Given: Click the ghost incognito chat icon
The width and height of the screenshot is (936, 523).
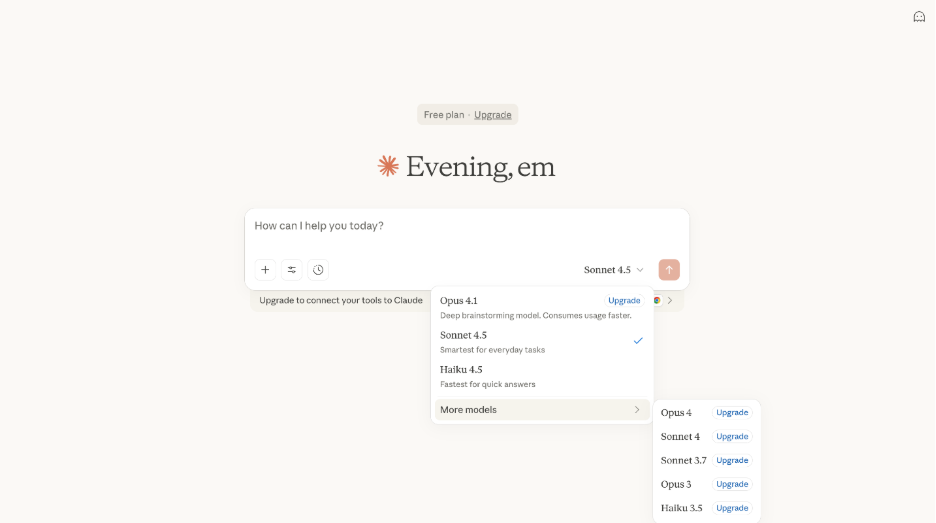Looking at the screenshot, I should [x=919, y=17].
